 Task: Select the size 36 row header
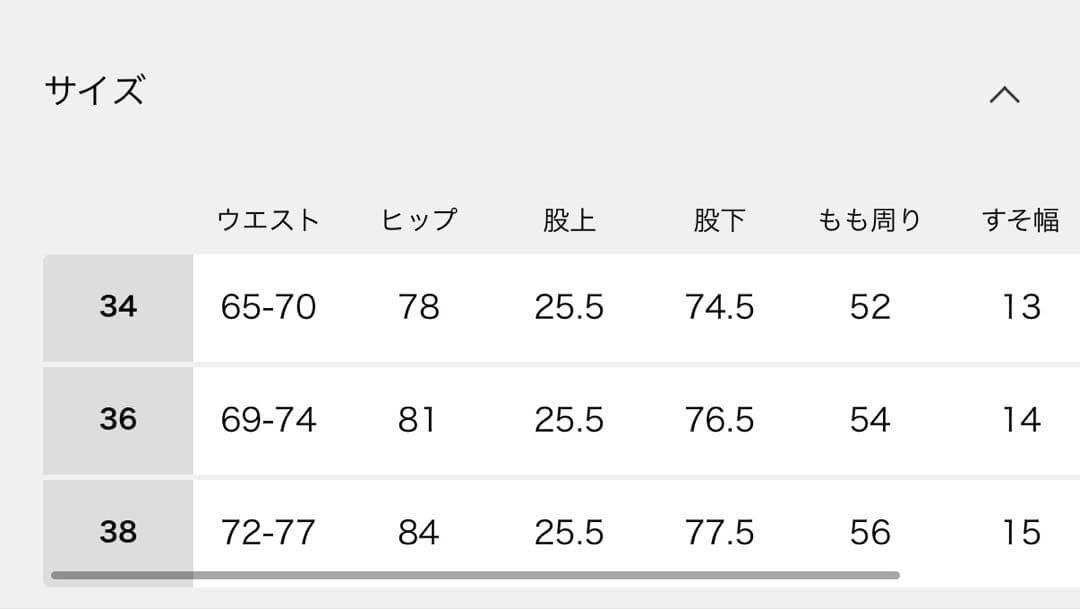coord(118,419)
